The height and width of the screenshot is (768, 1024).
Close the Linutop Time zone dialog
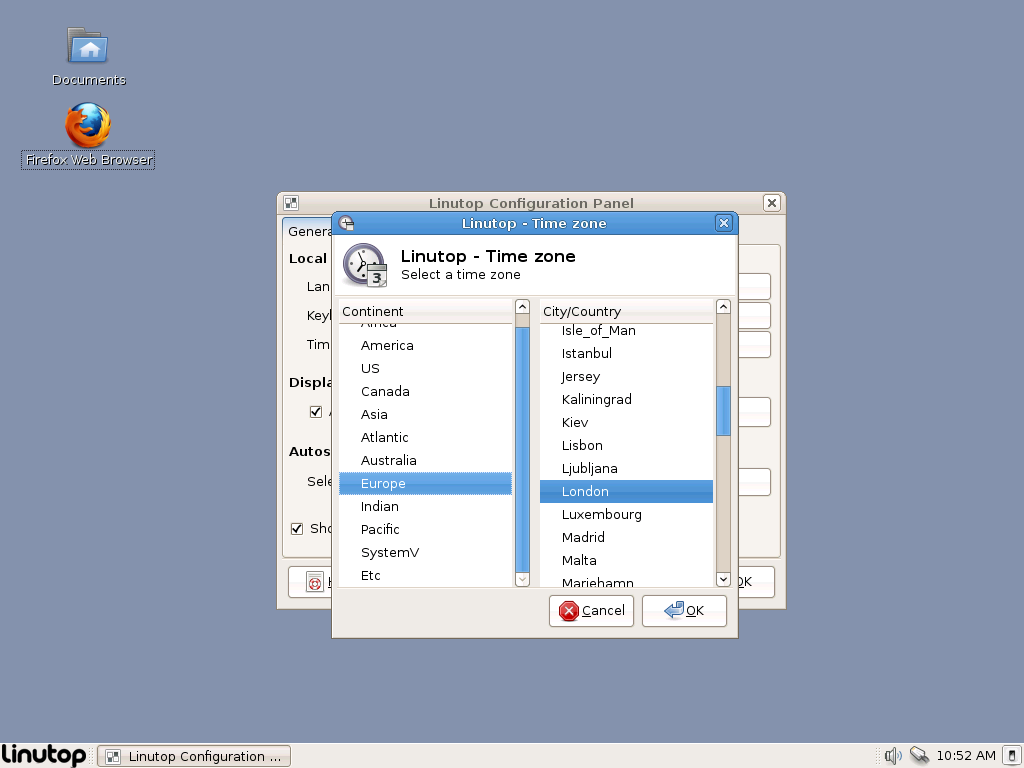coord(724,223)
